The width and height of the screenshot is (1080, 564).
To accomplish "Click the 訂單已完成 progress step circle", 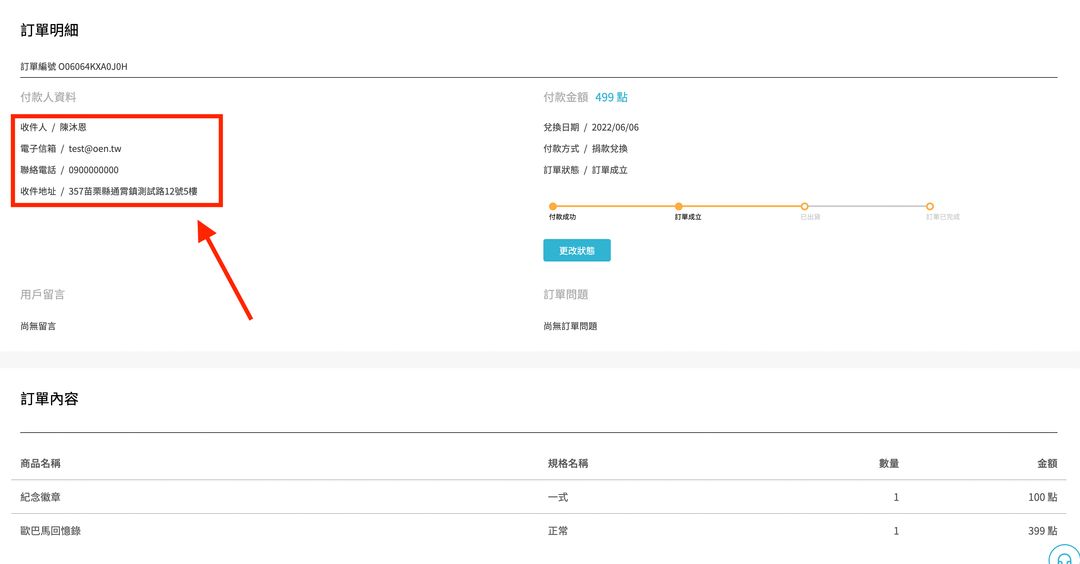I will pyautogui.click(x=929, y=207).
